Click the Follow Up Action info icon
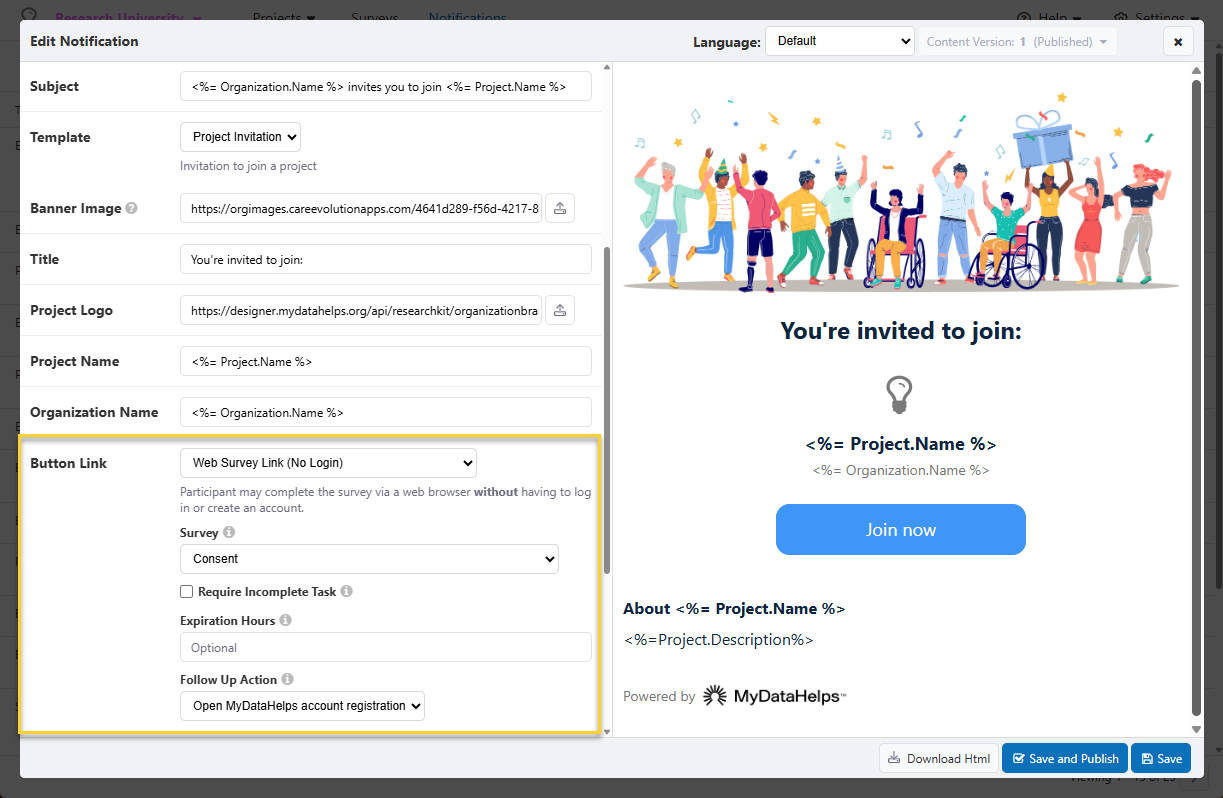 point(288,680)
